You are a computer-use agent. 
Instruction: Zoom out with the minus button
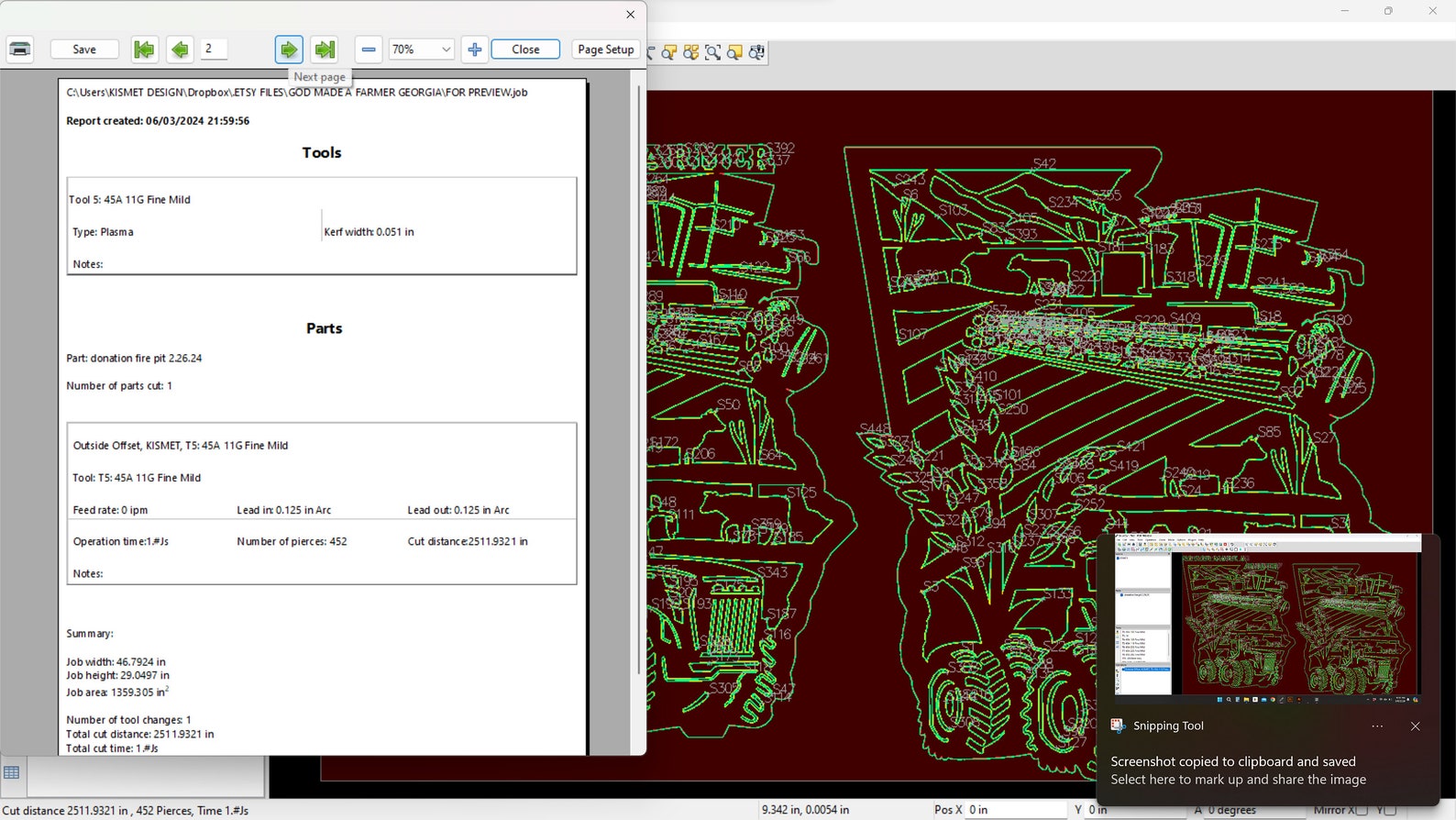coord(369,50)
